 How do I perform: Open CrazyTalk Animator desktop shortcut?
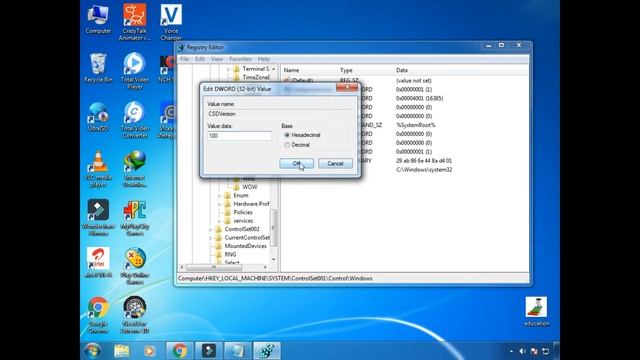[135, 22]
